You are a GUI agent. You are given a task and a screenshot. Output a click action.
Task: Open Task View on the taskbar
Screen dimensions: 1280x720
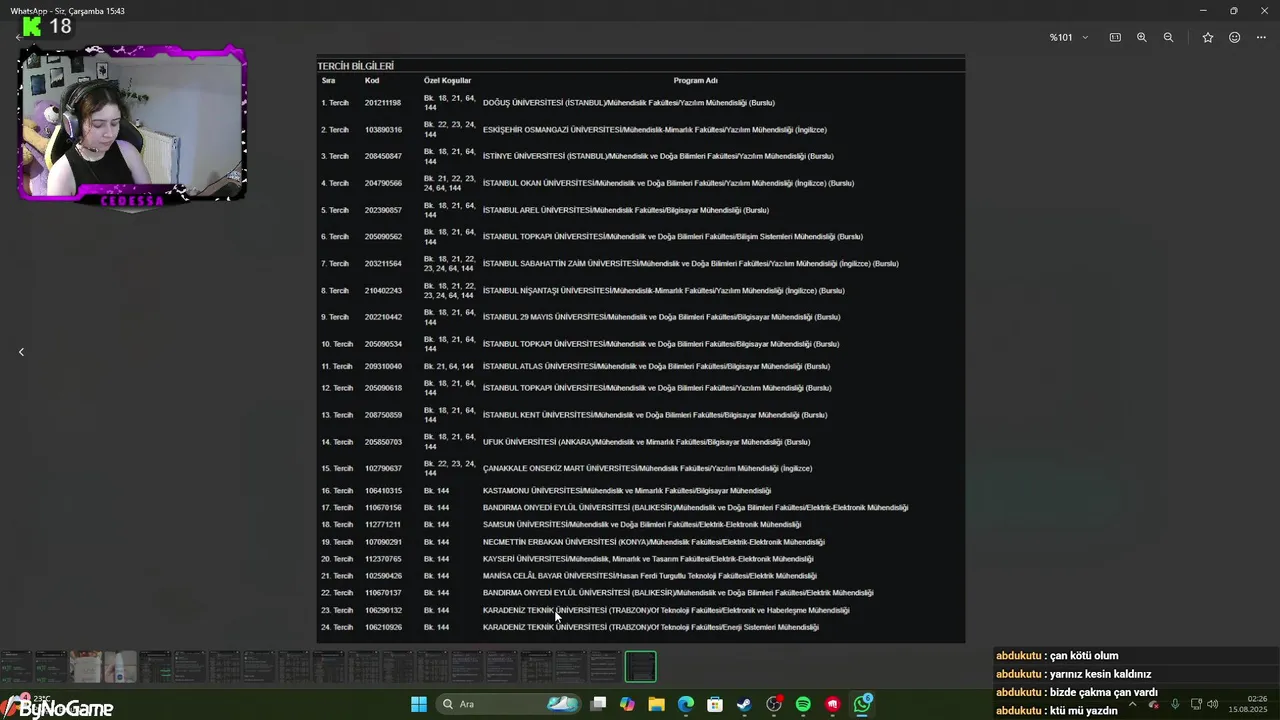[x=598, y=704]
